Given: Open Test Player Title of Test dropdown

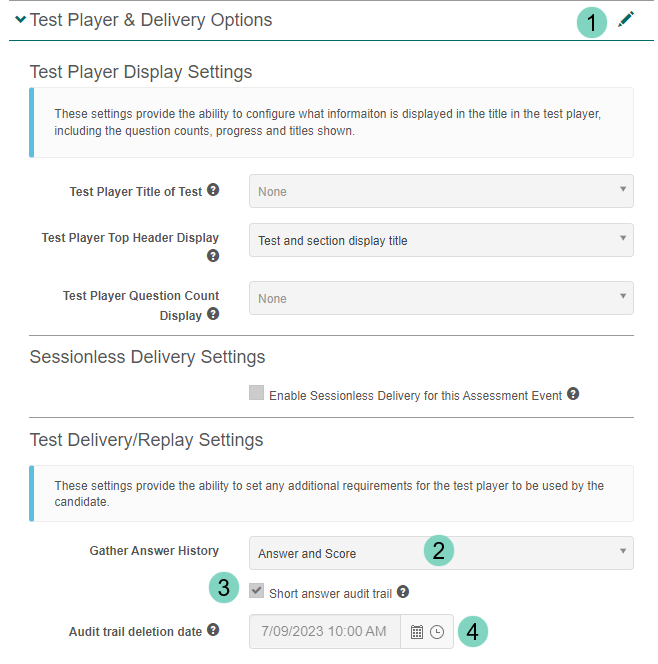Looking at the screenshot, I should pyautogui.click(x=441, y=191).
